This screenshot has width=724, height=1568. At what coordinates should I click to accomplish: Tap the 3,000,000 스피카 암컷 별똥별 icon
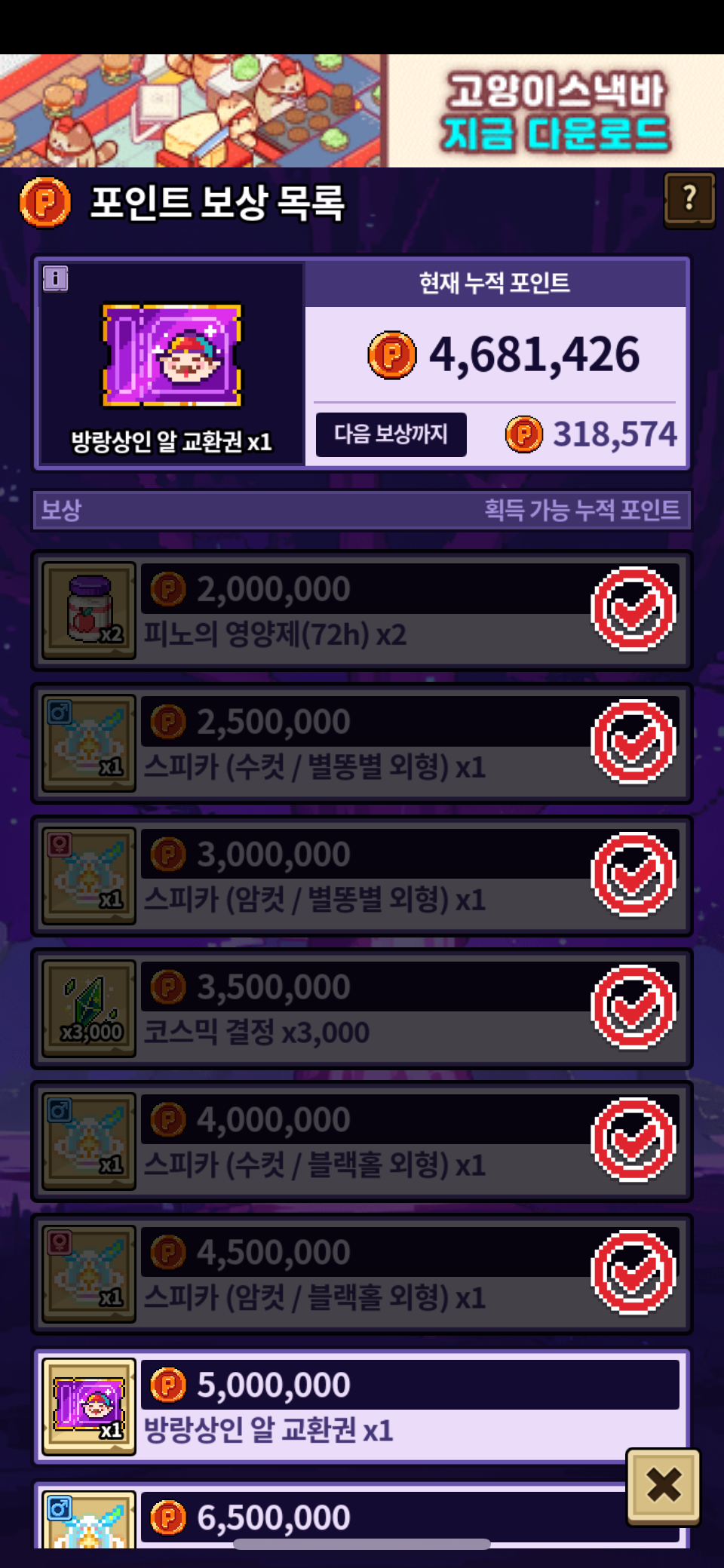[x=89, y=876]
